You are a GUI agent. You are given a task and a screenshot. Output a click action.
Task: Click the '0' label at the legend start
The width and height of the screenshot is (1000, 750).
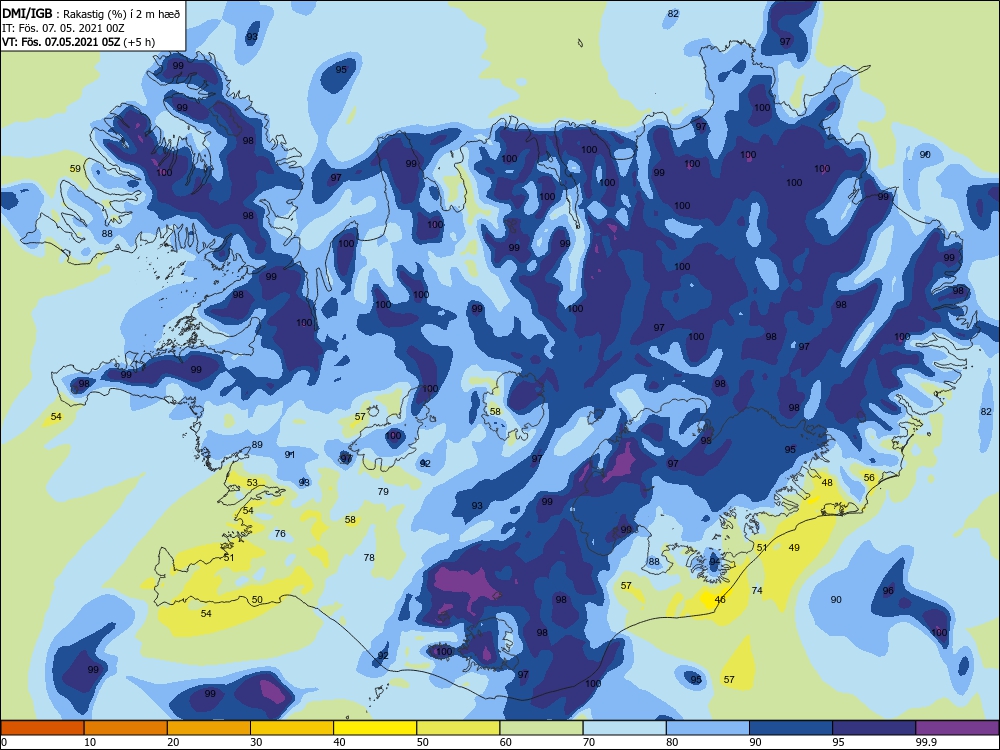coord(4,742)
